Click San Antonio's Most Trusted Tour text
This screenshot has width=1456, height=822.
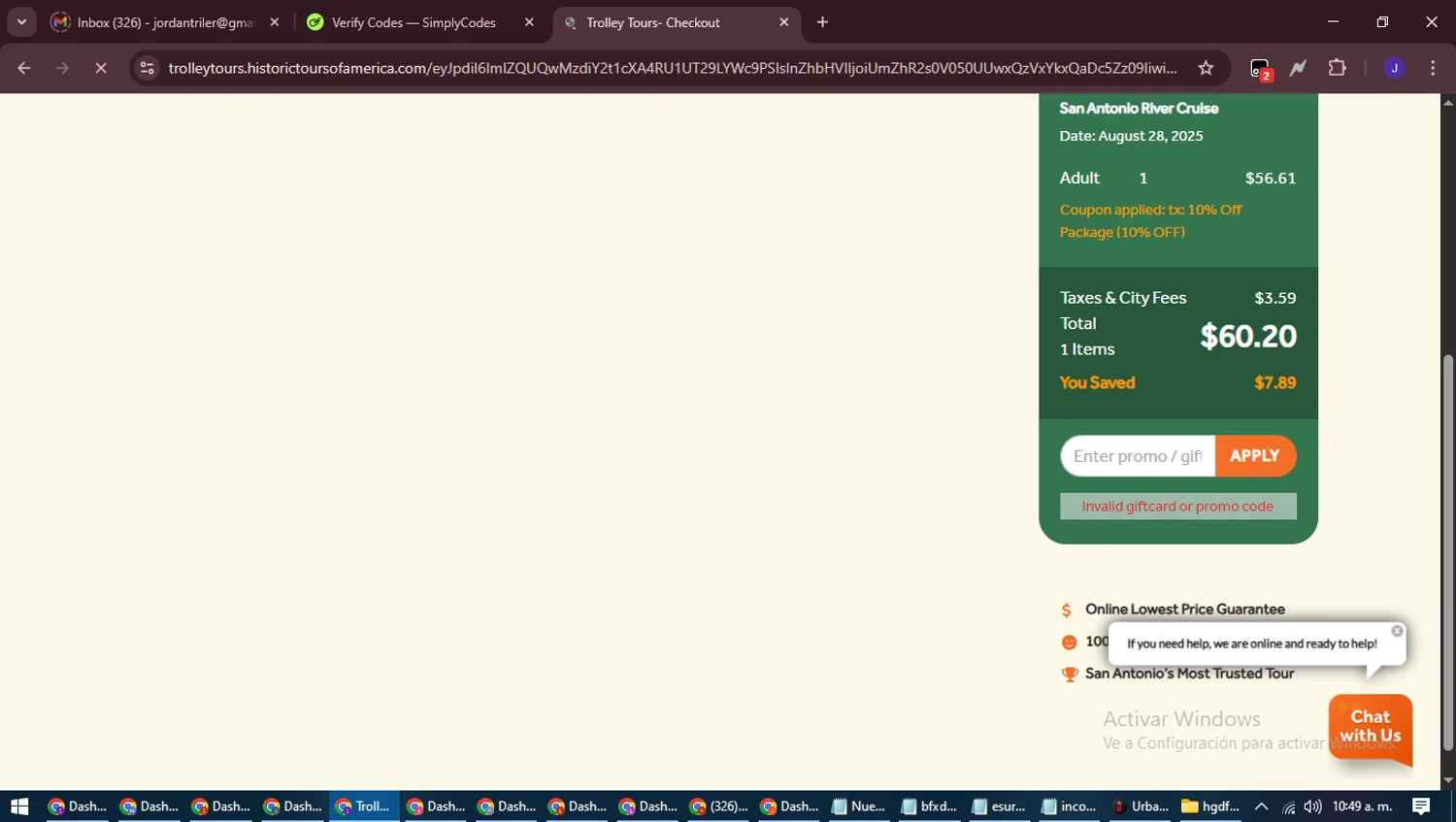1190,674
